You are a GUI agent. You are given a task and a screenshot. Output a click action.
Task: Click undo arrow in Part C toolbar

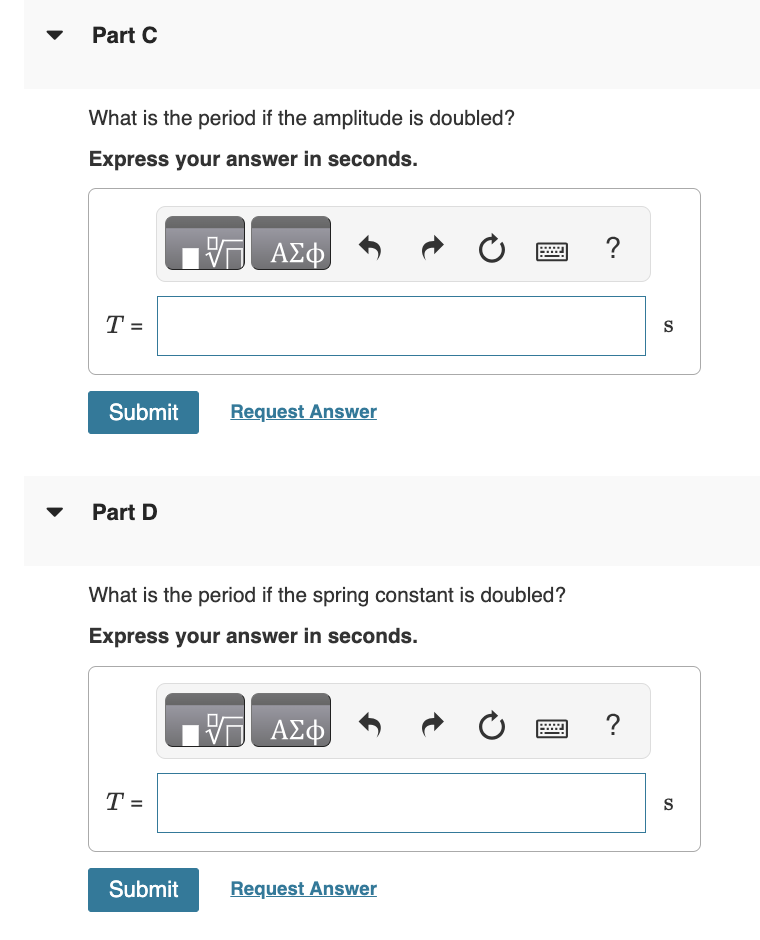(370, 248)
